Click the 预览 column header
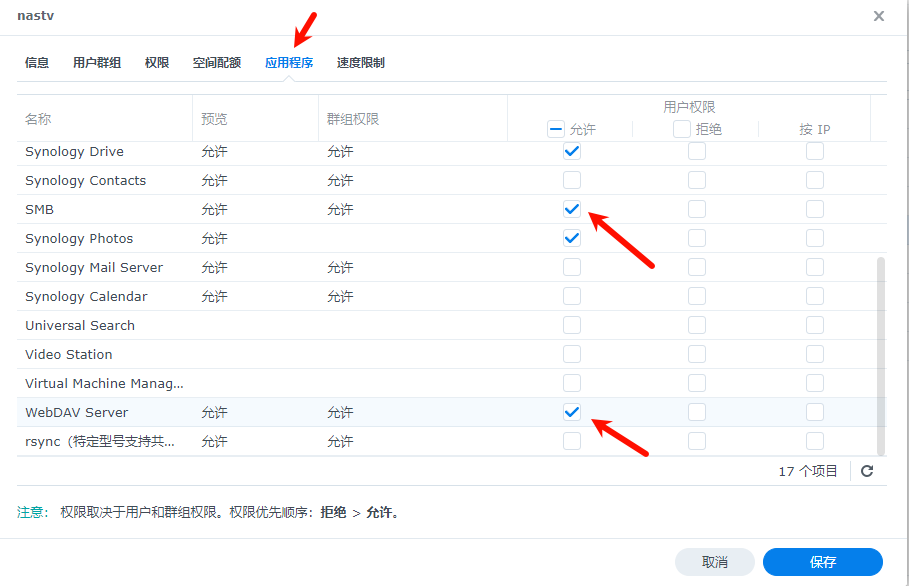The height and width of the screenshot is (586, 909). coord(214,119)
